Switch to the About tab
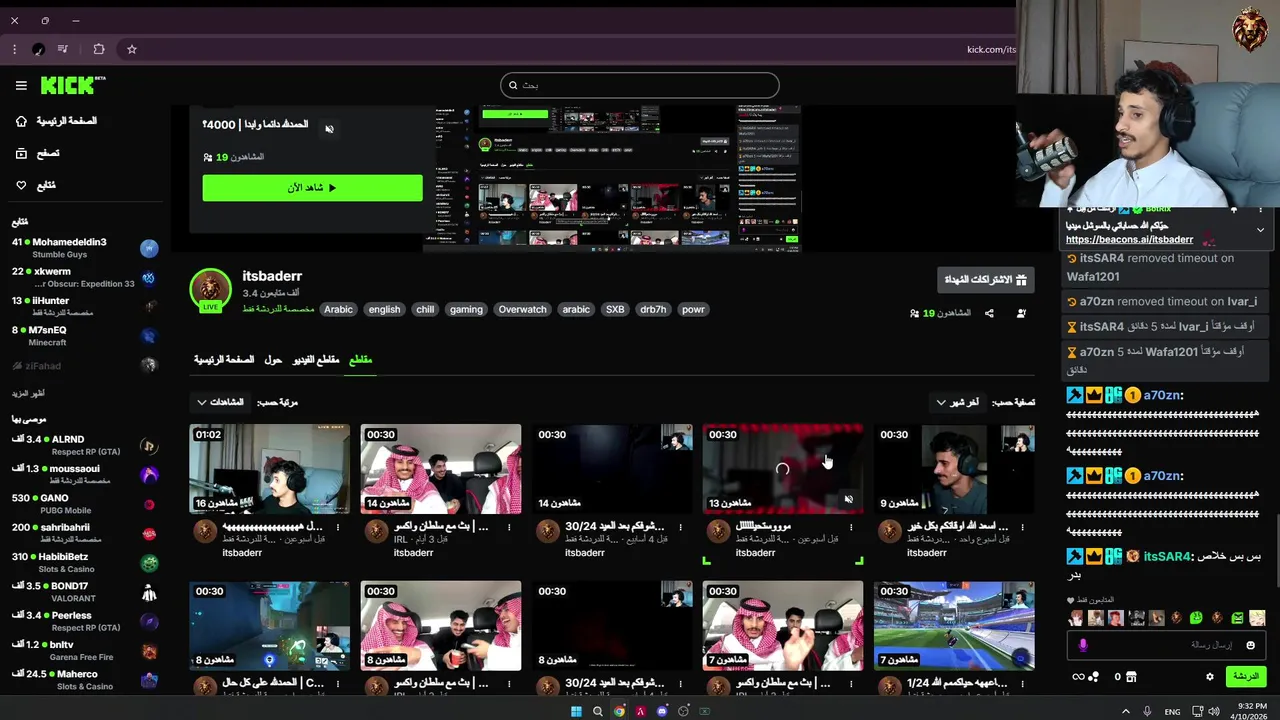Image resolution: width=1280 pixels, height=720 pixels. pyautogui.click(x=273, y=359)
